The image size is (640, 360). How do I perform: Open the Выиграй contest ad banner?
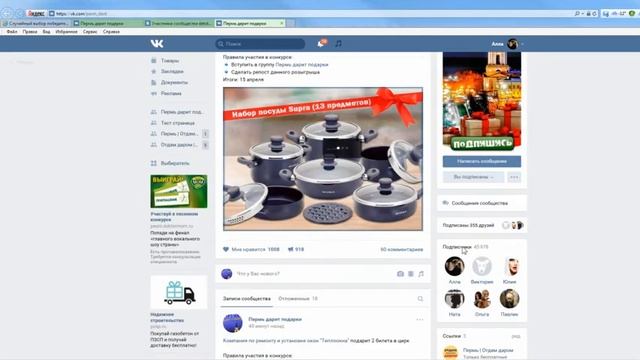(179, 191)
